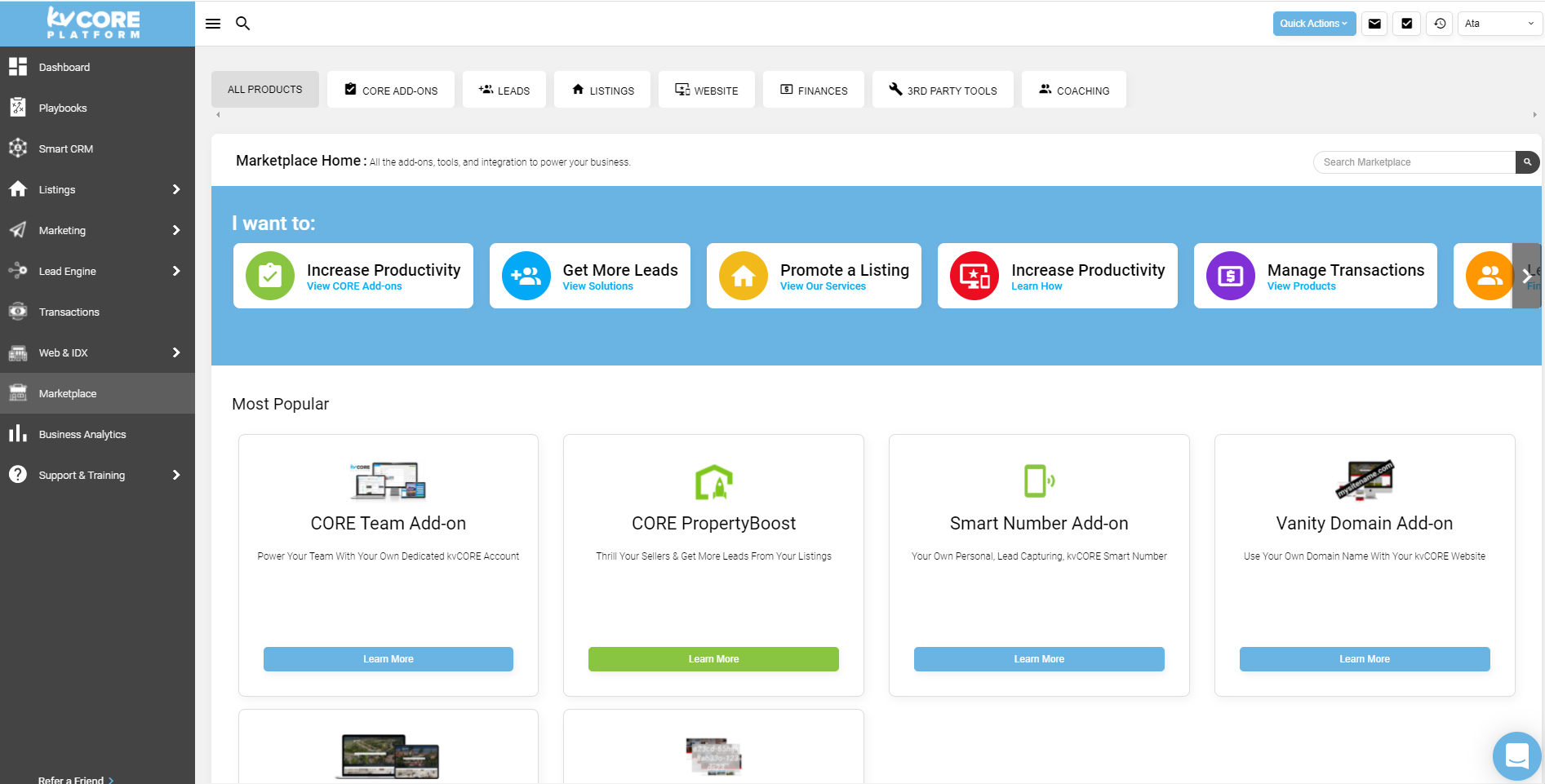This screenshot has height=784, width=1545.
Task: Click the Smart CRM sidebar label
Action: point(66,148)
